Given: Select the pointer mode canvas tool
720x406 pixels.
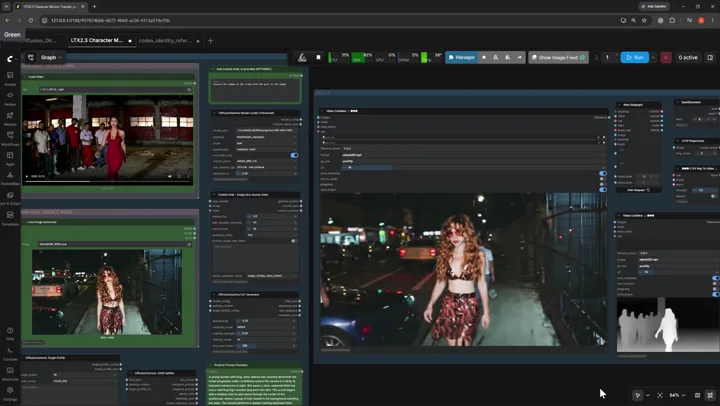Looking at the screenshot, I should click(x=638, y=395).
